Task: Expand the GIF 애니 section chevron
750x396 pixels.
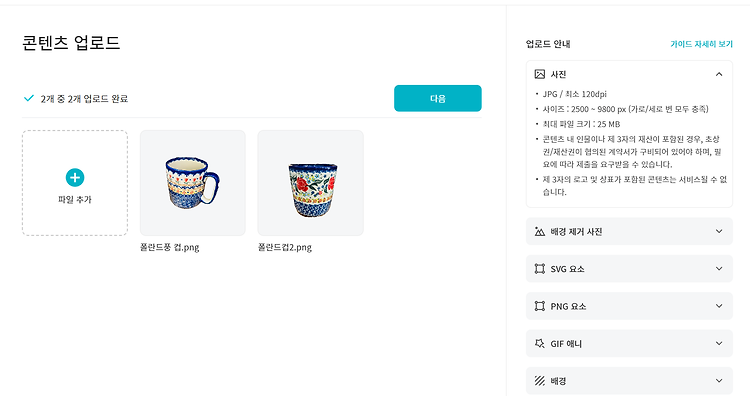Action: pyautogui.click(x=718, y=343)
